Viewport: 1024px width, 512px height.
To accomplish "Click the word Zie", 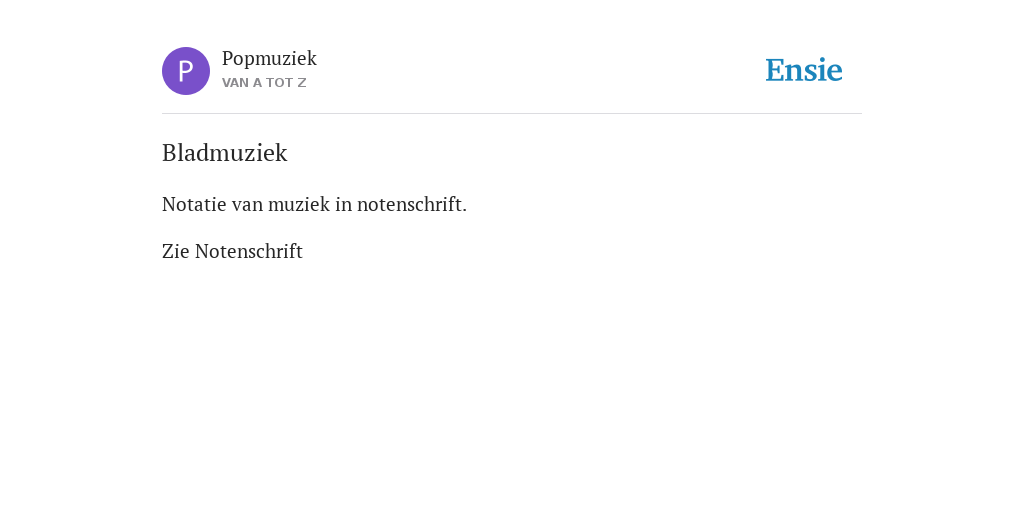I will pyautogui.click(x=176, y=251).
